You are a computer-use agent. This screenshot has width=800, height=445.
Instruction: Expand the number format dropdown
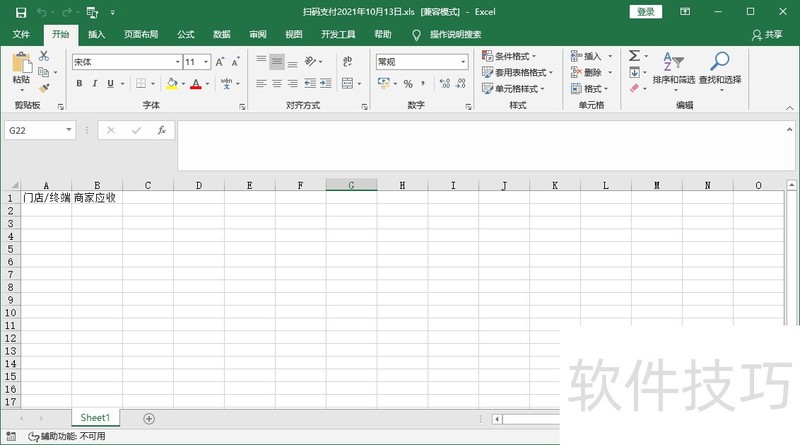[463, 62]
